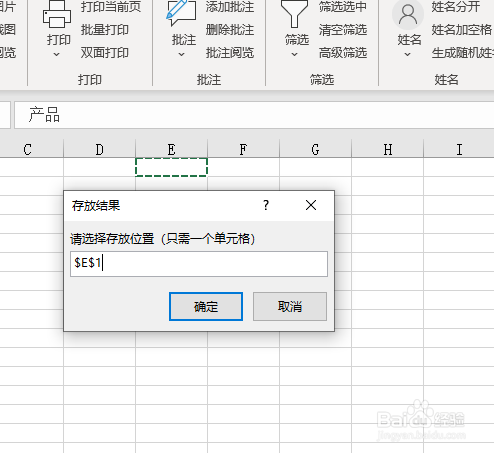Click the $E$1 location input field
Screen dimensions: 494x453
pyautogui.click(x=199, y=264)
